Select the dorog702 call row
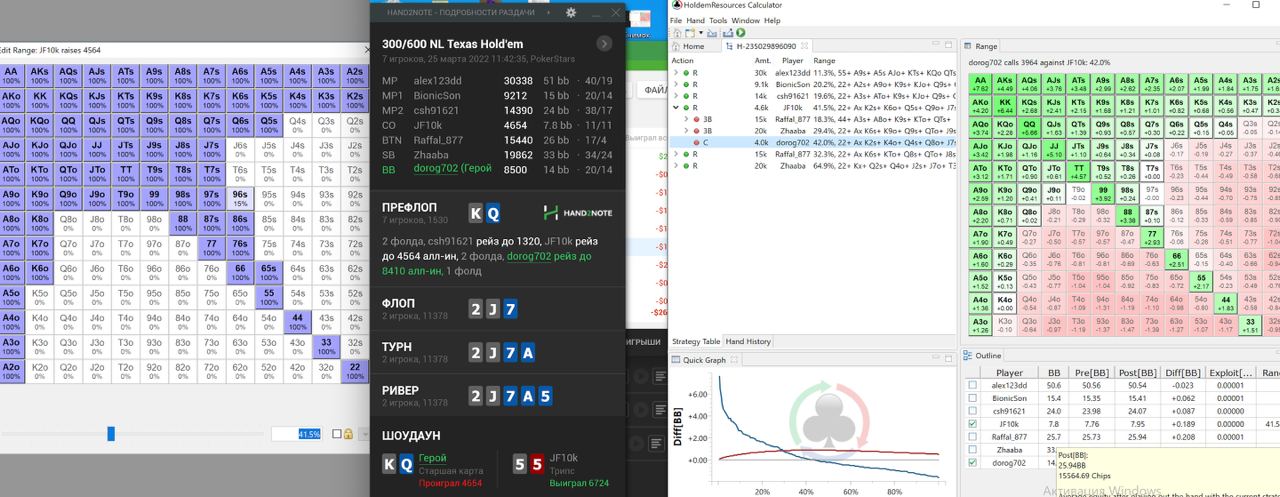Screen dimensions: 1280x497 pyautogui.click(x=810, y=142)
